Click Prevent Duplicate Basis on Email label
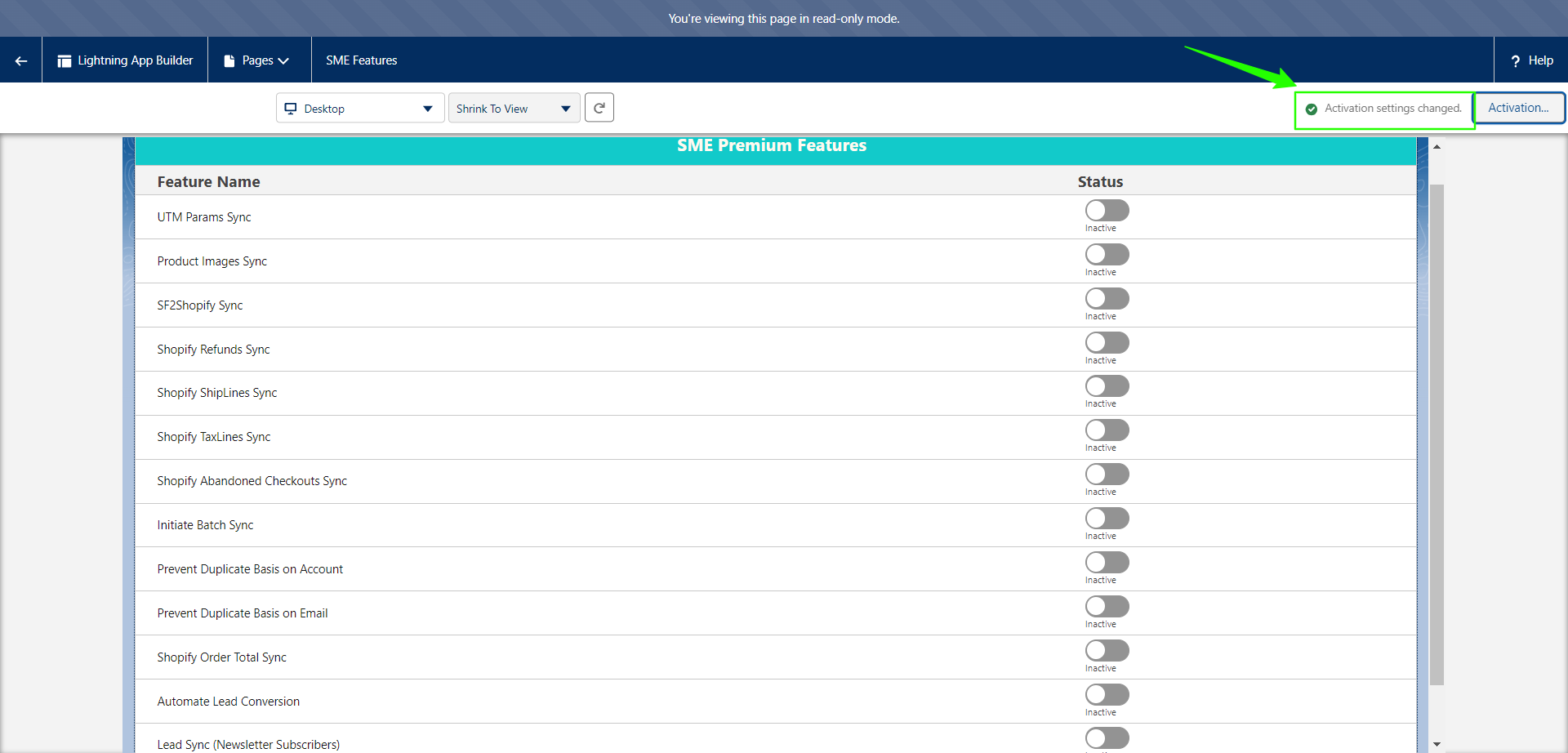Image resolution: width=1568 pixels, height=753 pixels. point(243,613)
